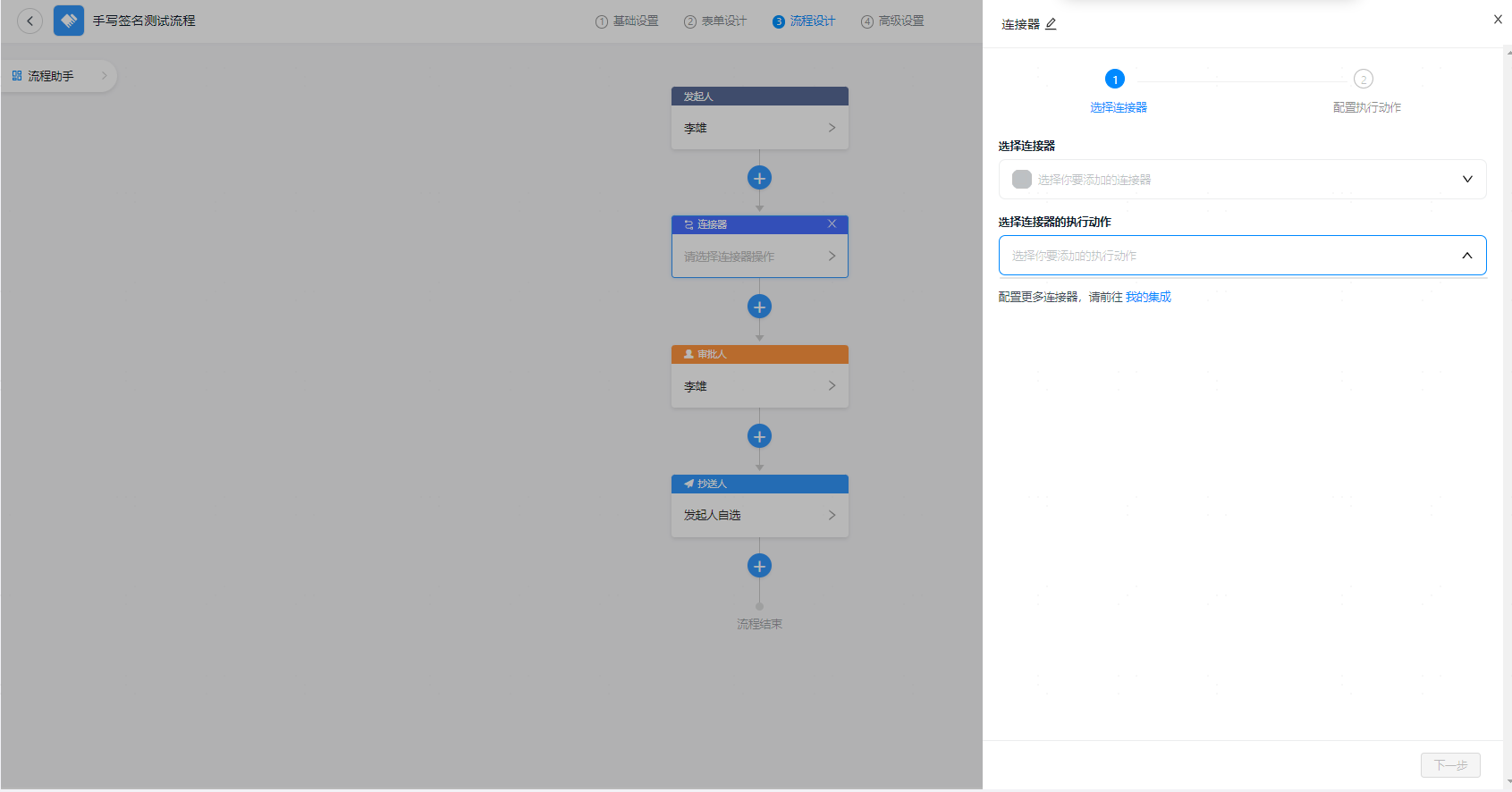1512x792 pixels.
Task: Click the back arrow button
Action: tap(30, 21)
